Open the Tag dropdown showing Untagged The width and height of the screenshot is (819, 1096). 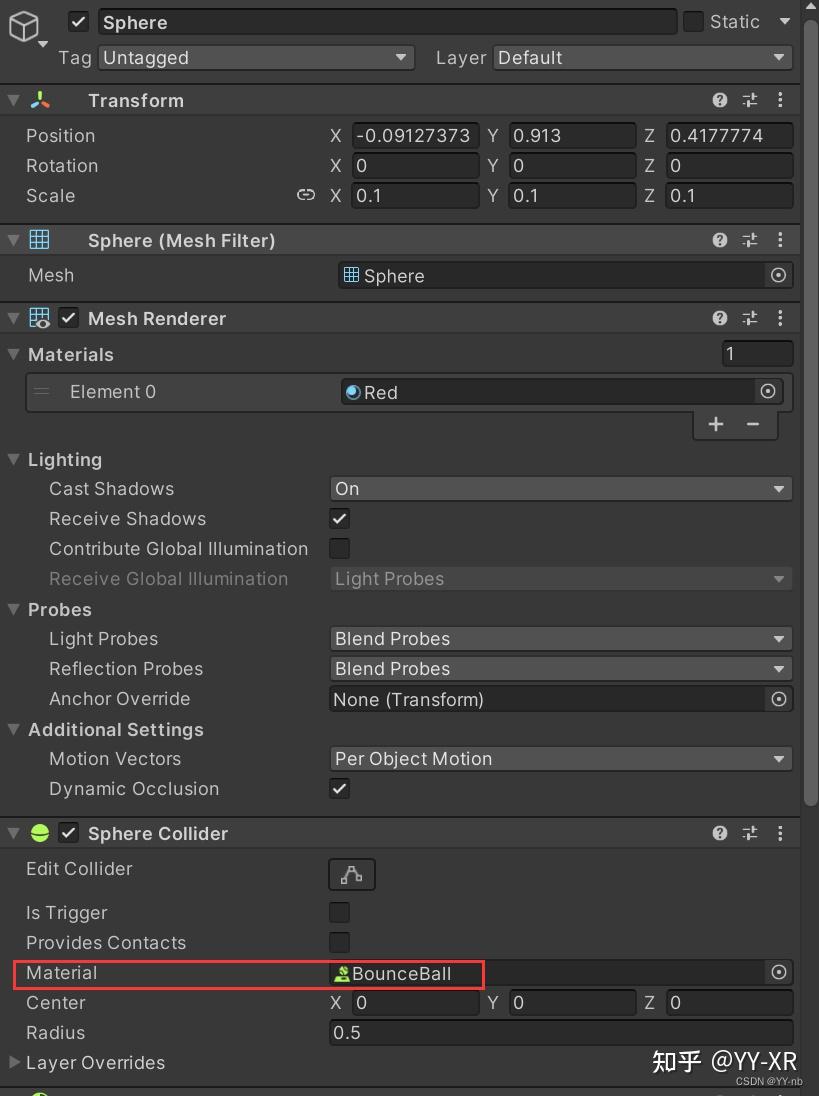point(255,58)
